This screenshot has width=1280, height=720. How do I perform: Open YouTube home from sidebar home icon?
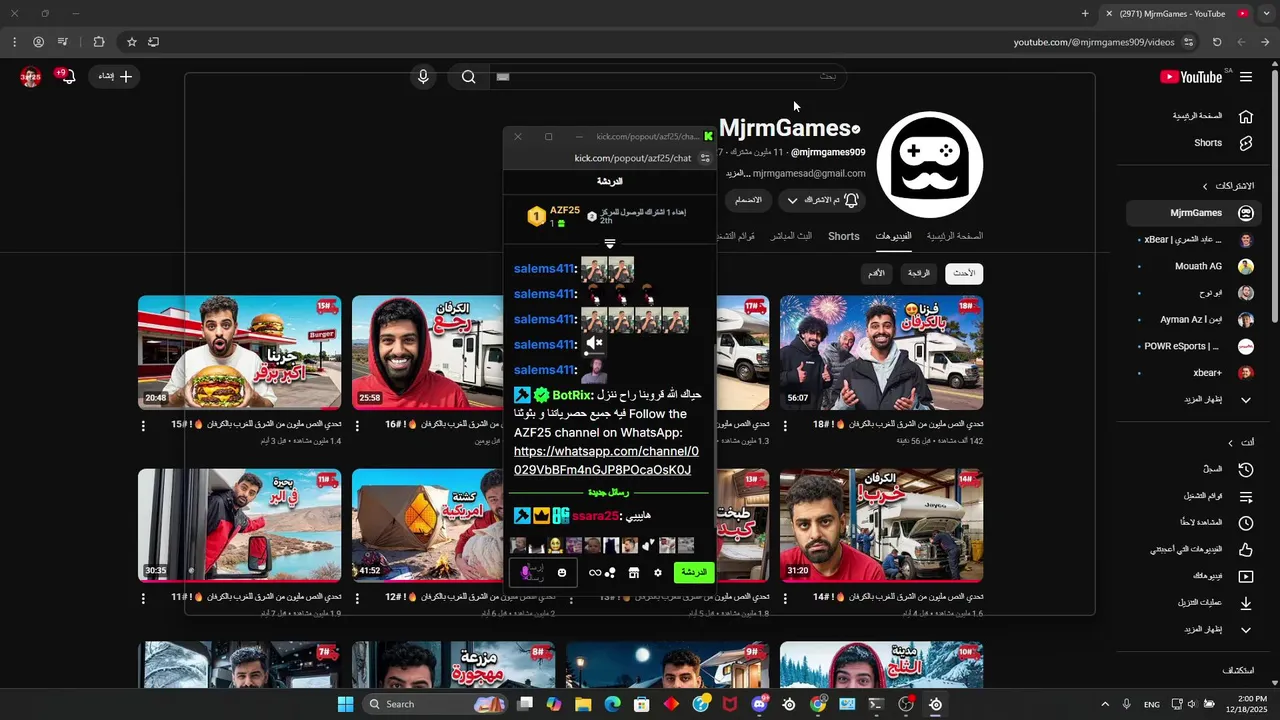coord(1245,116)
